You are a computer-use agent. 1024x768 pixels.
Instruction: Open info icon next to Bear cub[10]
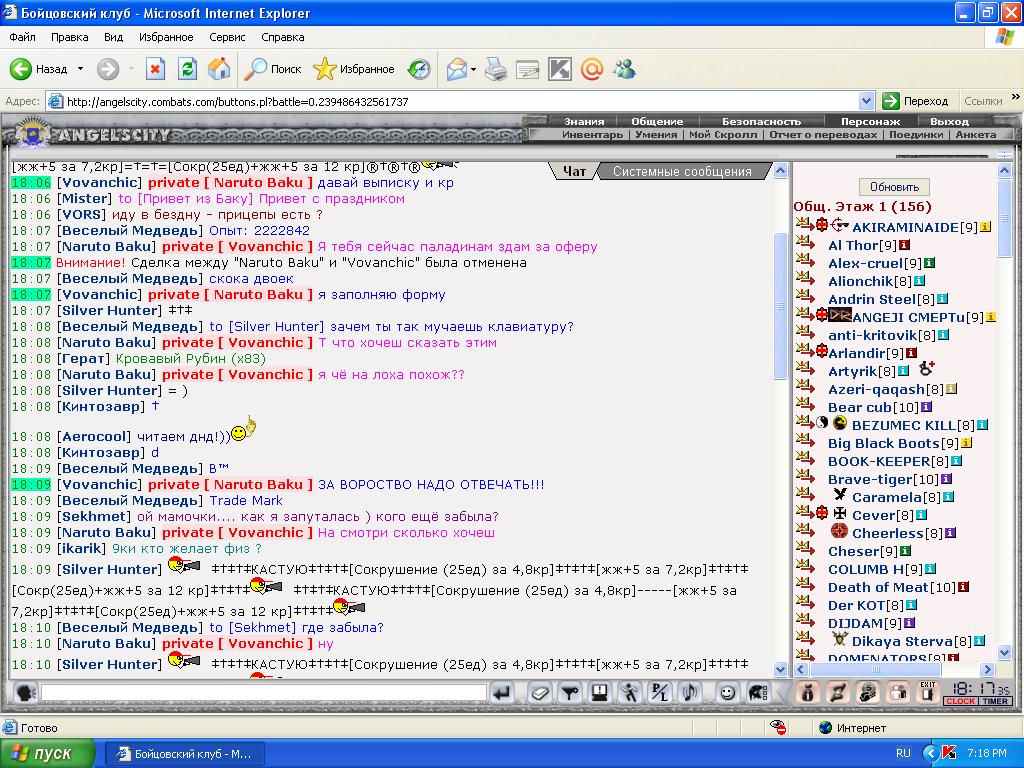pos(926,407)
